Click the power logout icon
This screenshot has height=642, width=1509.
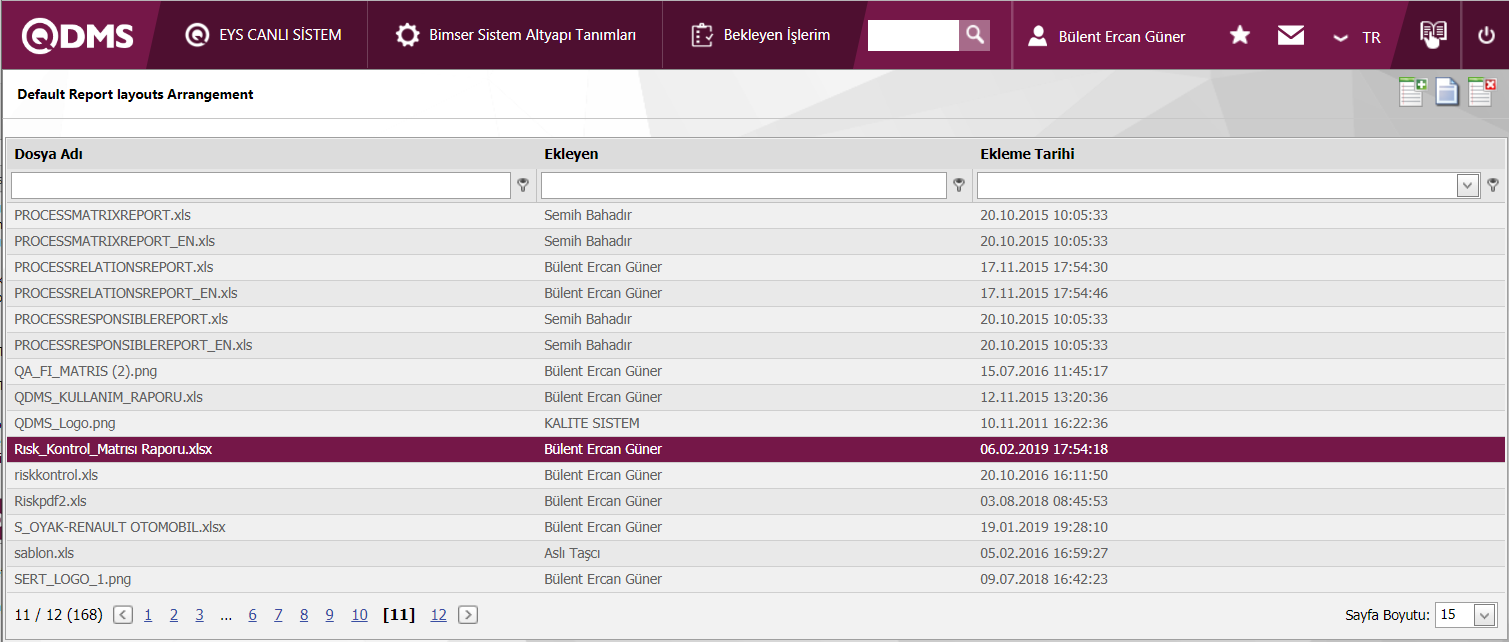click(x=1486, y=36)
